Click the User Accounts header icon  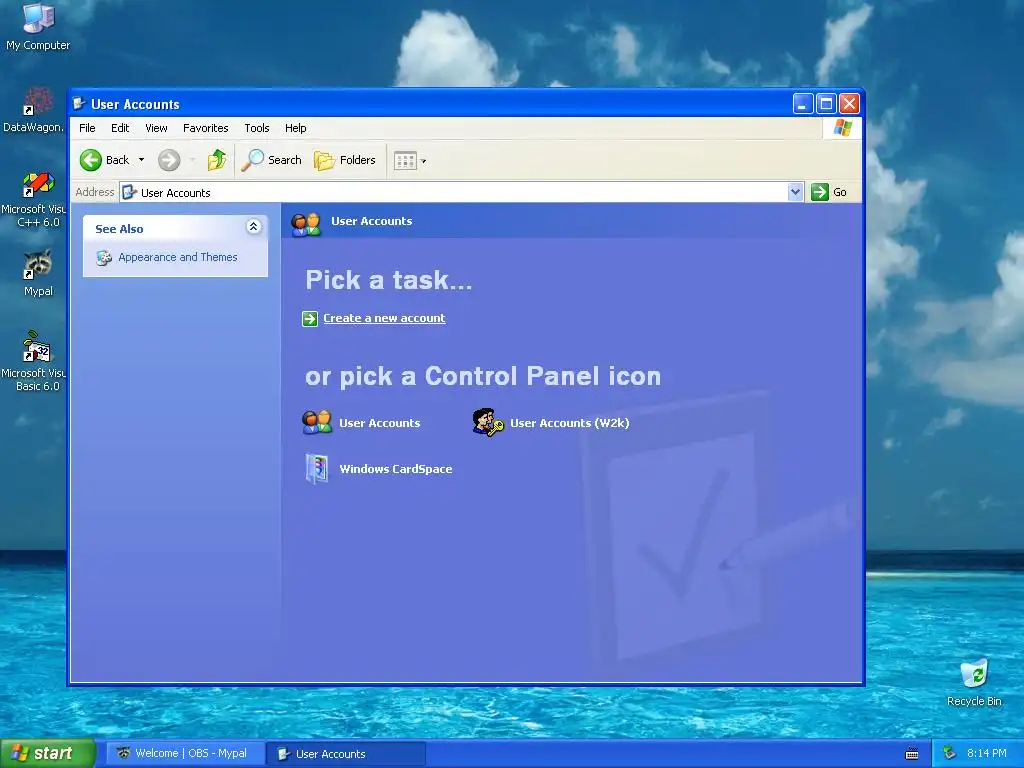(x=306, y=223)
